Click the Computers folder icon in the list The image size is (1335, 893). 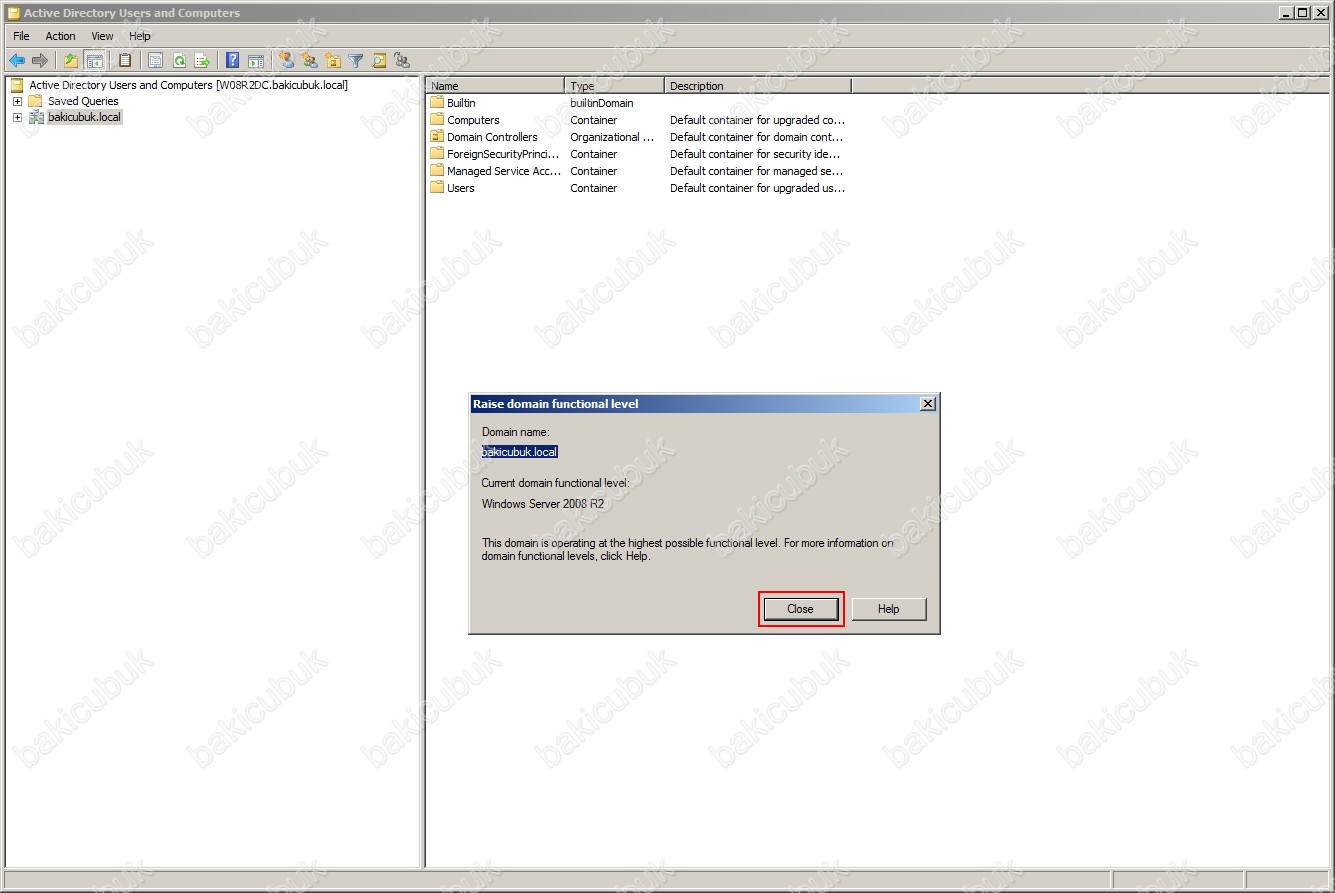(x=437, y=120)
